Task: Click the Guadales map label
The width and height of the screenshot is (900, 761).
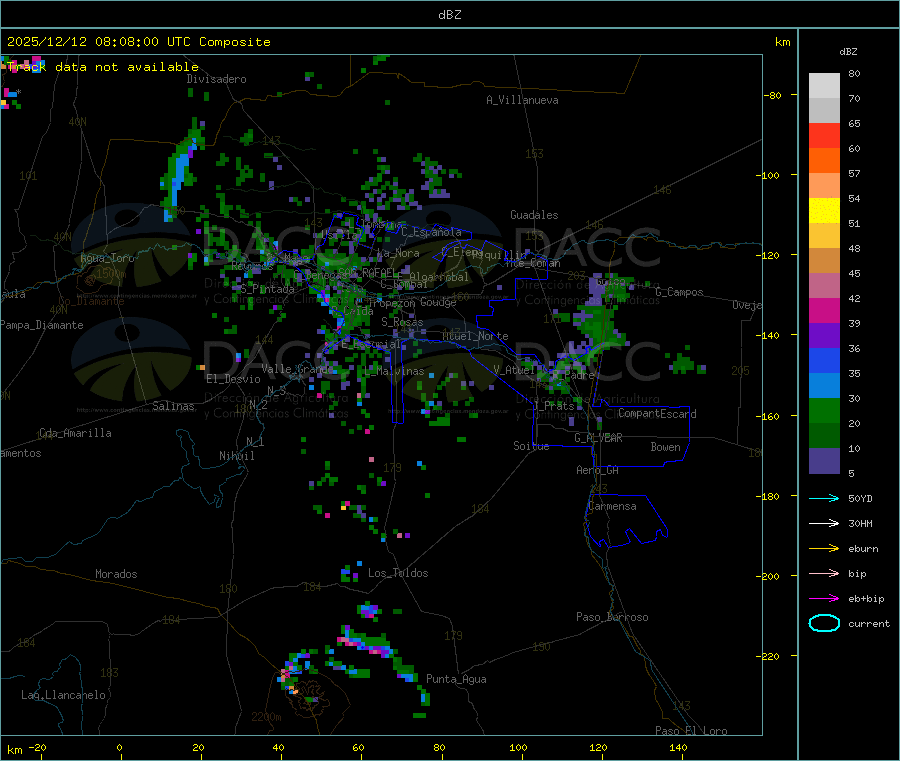Action: (x=534, y=215)
